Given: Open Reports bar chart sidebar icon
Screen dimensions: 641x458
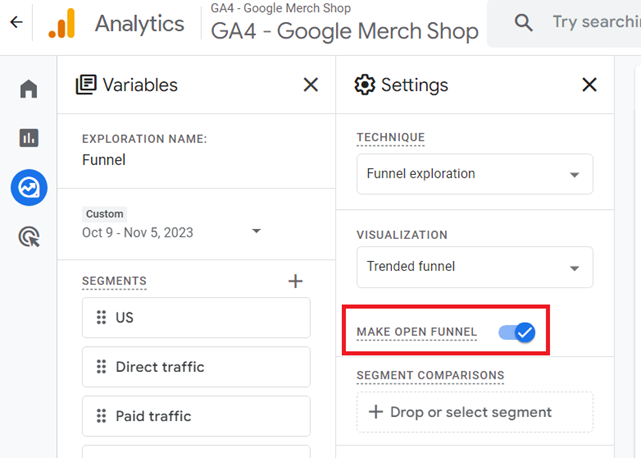Looking at the screenshot, I should tap(29, 138).
